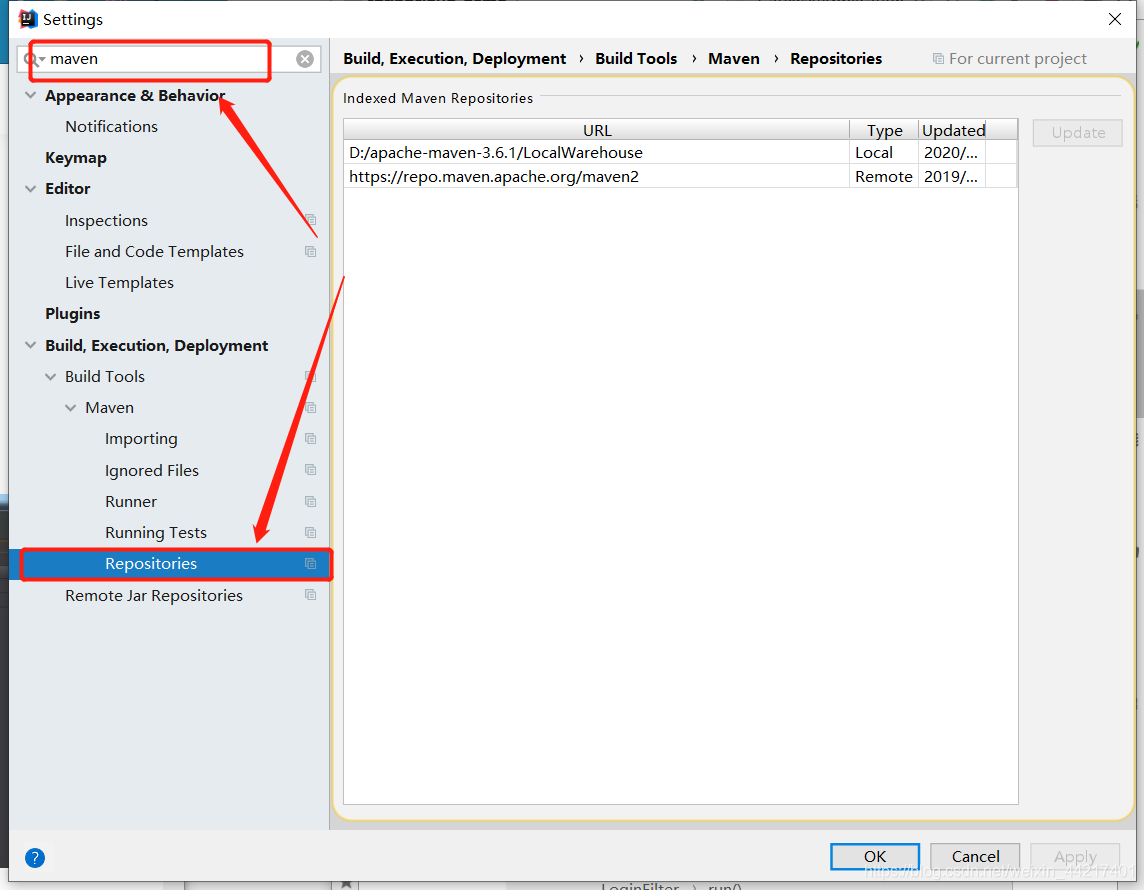Click Update for selected repository
1144x890 pixels.
pyautogui.click(x=1078, y=133)
